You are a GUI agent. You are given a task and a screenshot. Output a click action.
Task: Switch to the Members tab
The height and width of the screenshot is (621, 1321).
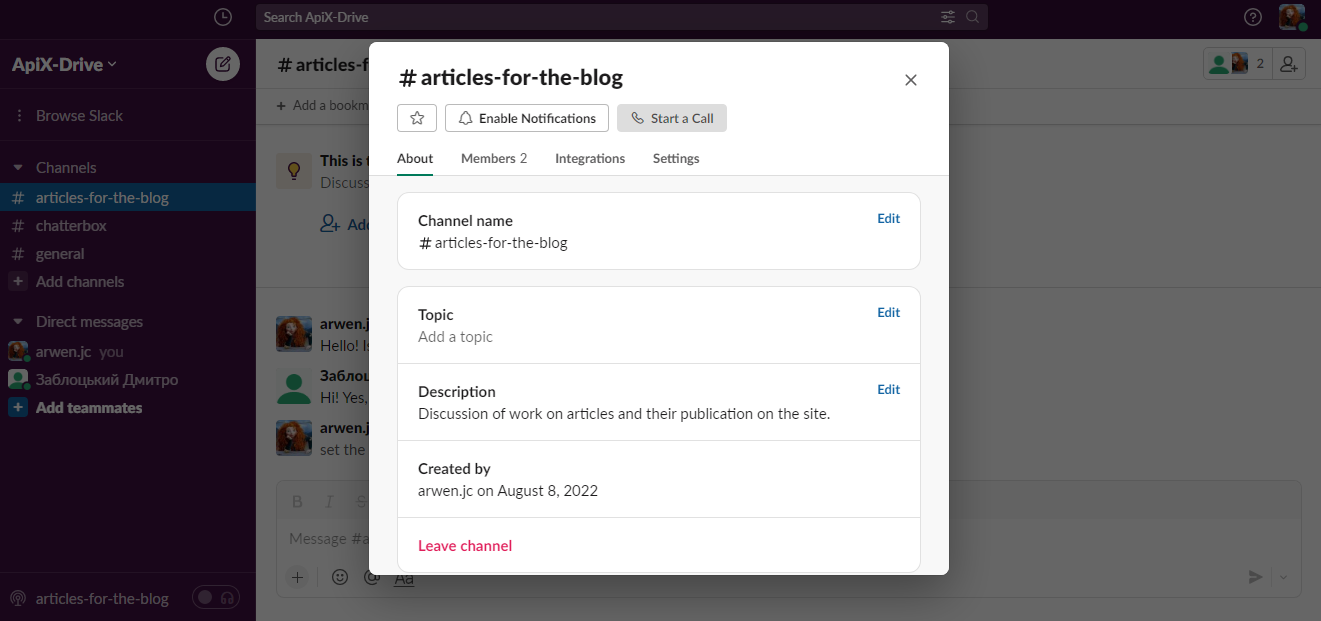coord(494,158)
